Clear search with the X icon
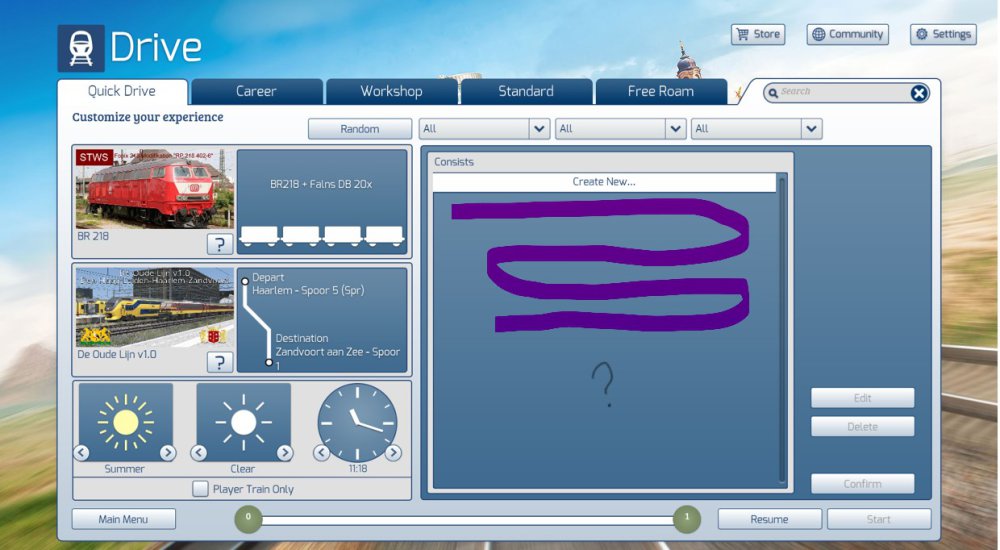1000x550 pixels. (918, 93)
